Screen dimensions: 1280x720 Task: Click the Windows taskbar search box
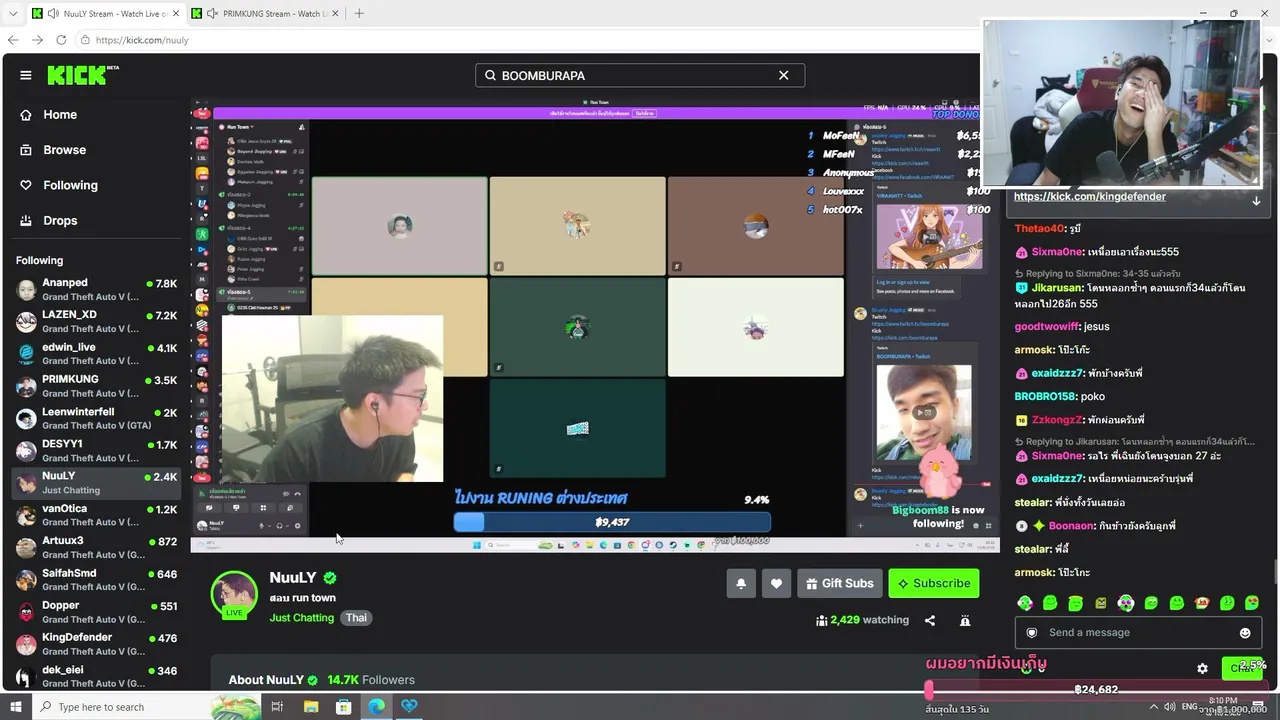click(146, 707)
